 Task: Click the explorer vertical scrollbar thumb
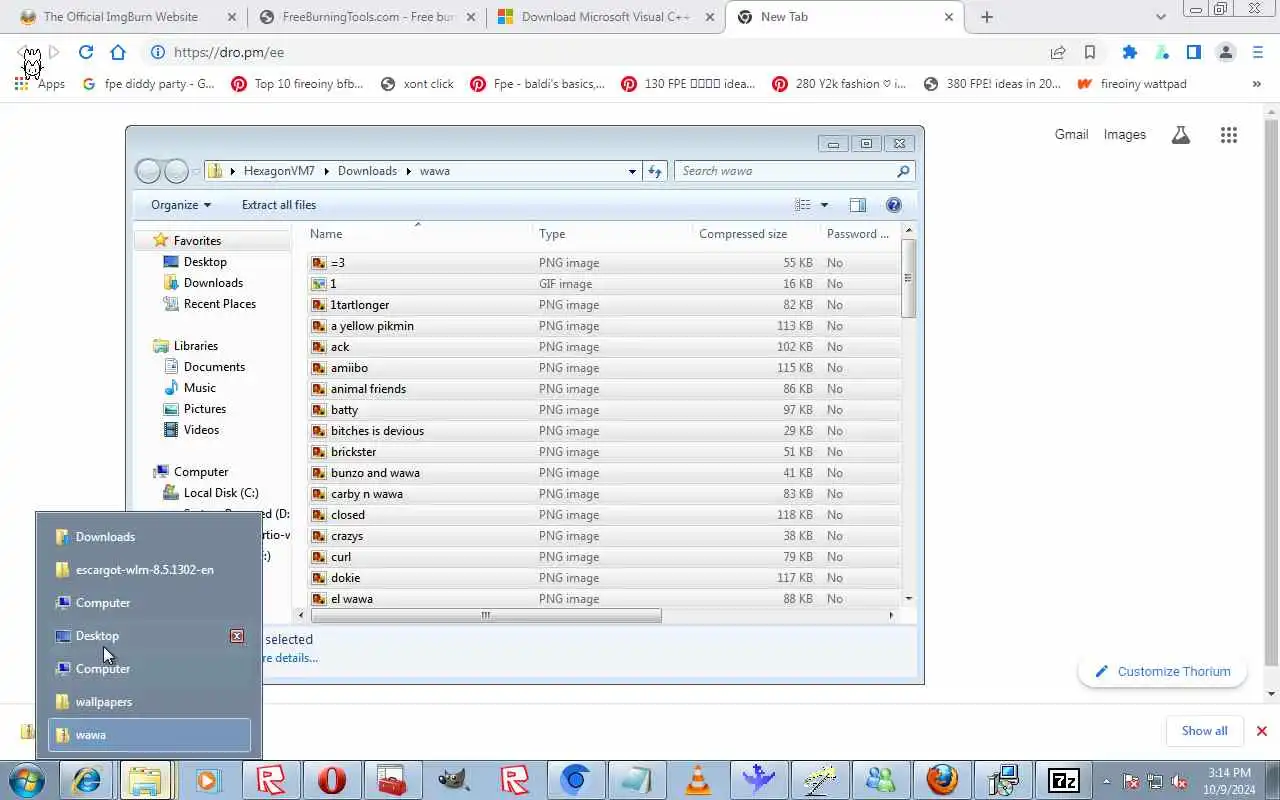[x=908, y=279]
